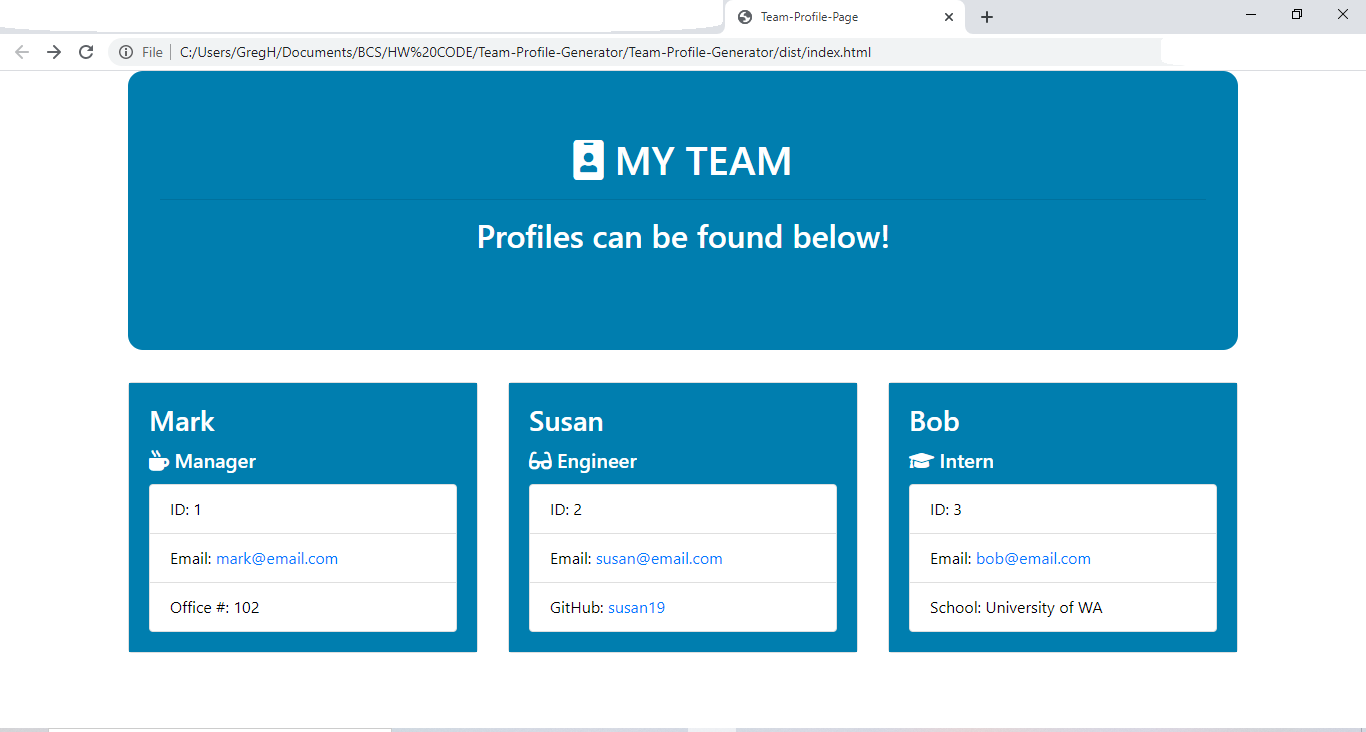Click the graduation cap icon next to Intern
1366x732 pixels.
point(919,460)
